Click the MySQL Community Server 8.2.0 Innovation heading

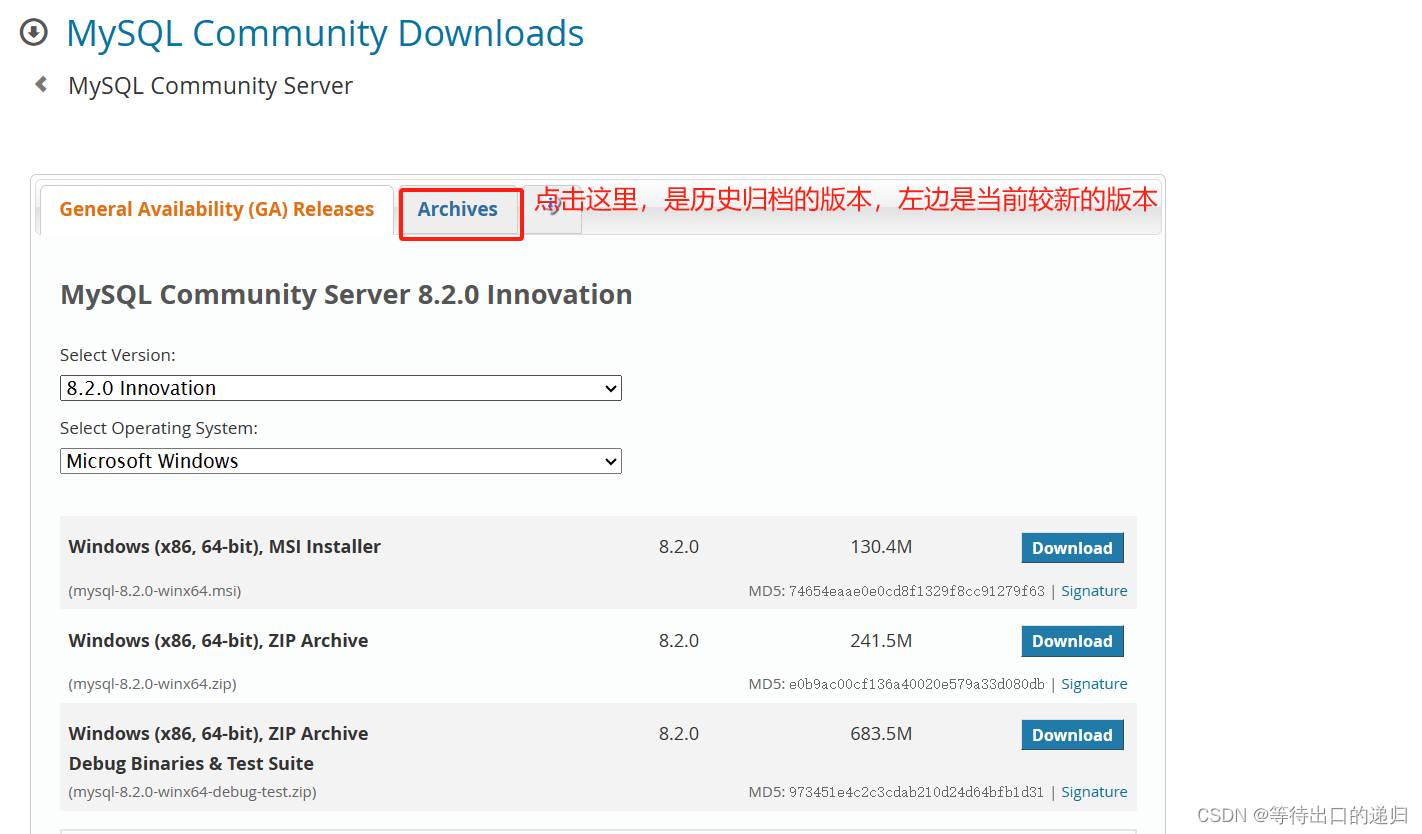[x=346, y=295]
